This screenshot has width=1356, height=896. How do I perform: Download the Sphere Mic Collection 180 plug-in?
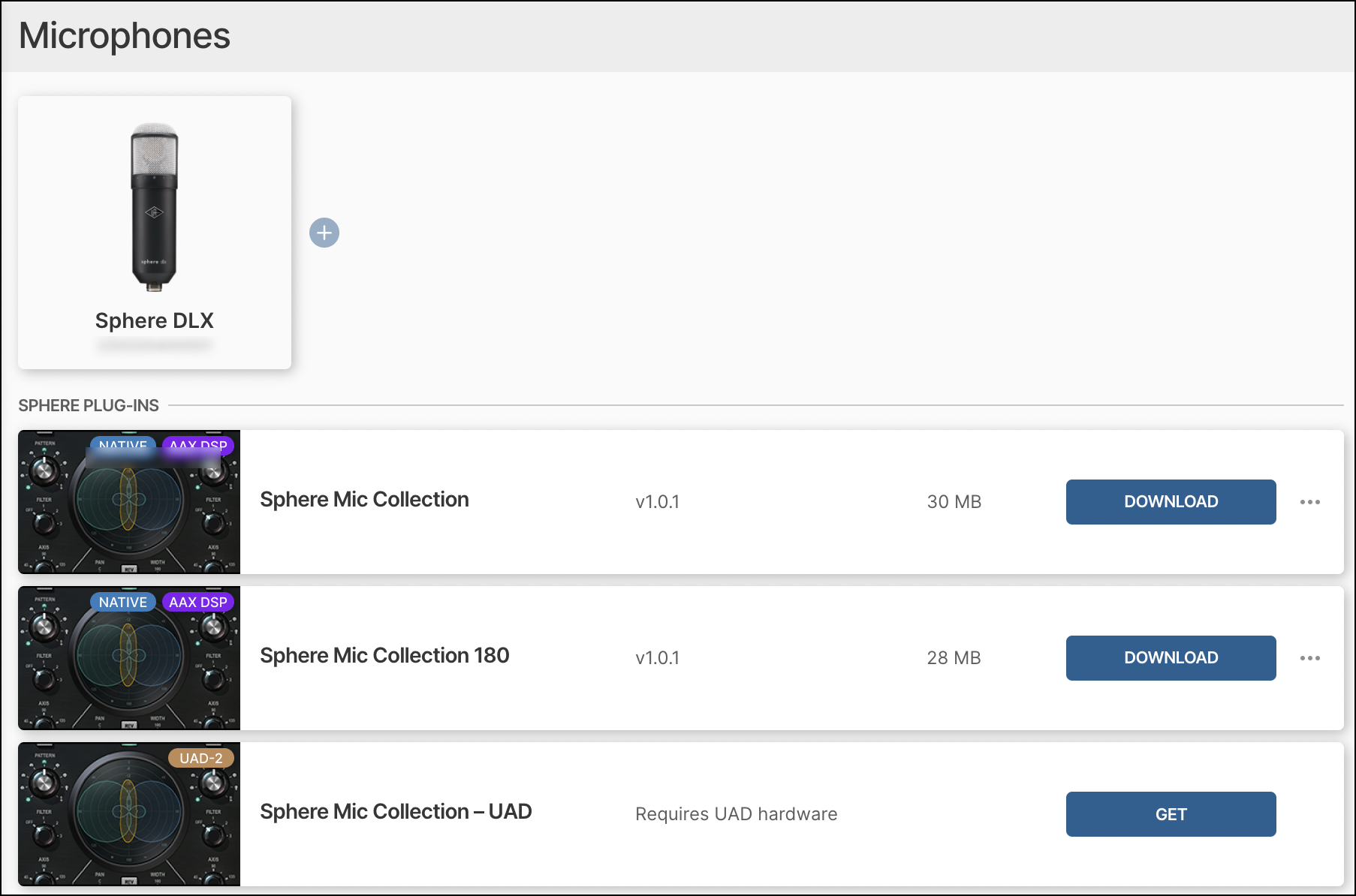pyautogui.click(x=1170, y=658)
